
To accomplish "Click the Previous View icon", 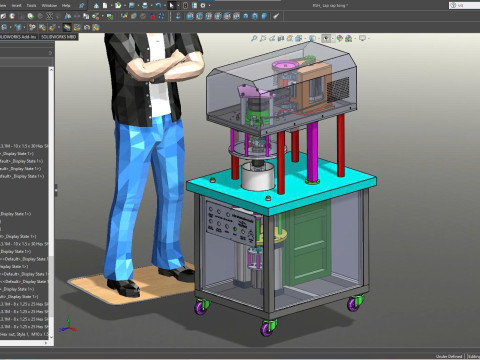I will coord(272,38).
